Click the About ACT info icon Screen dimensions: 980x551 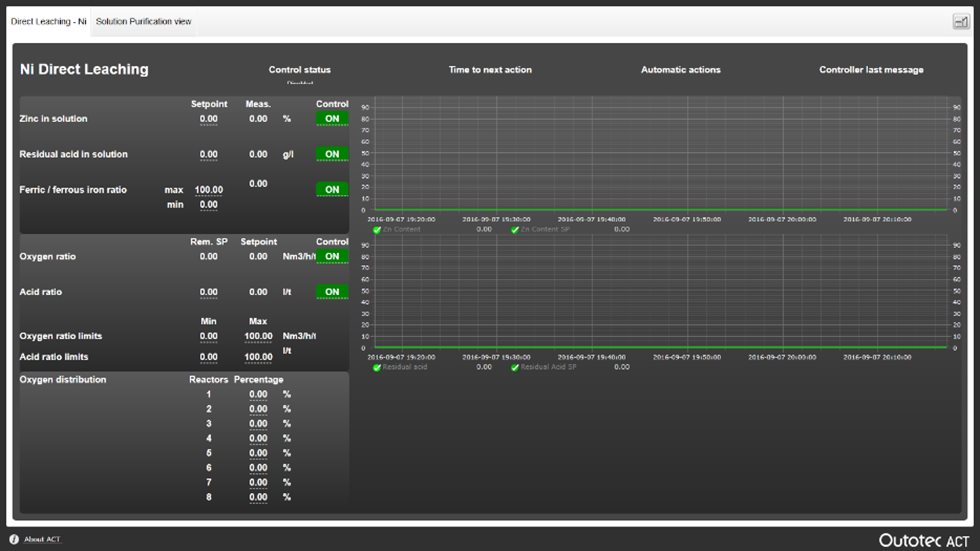14,540
